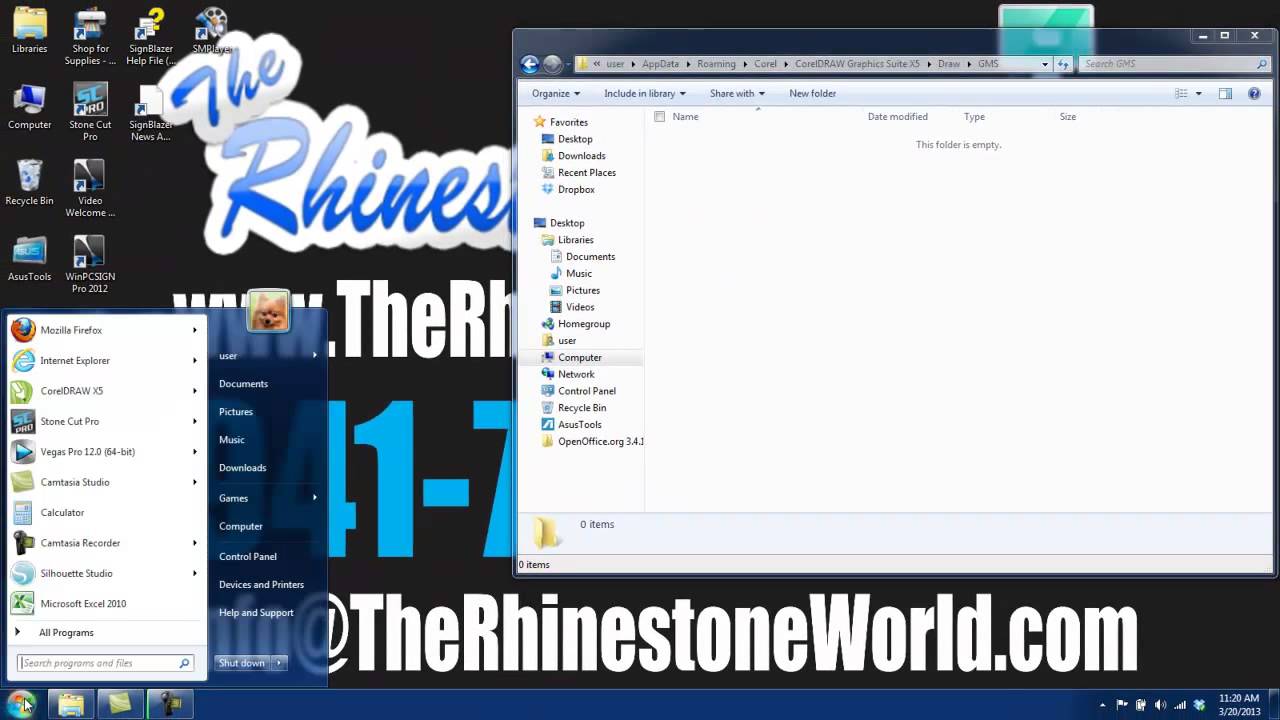Expand Shut down options arrow

point(279,663)
